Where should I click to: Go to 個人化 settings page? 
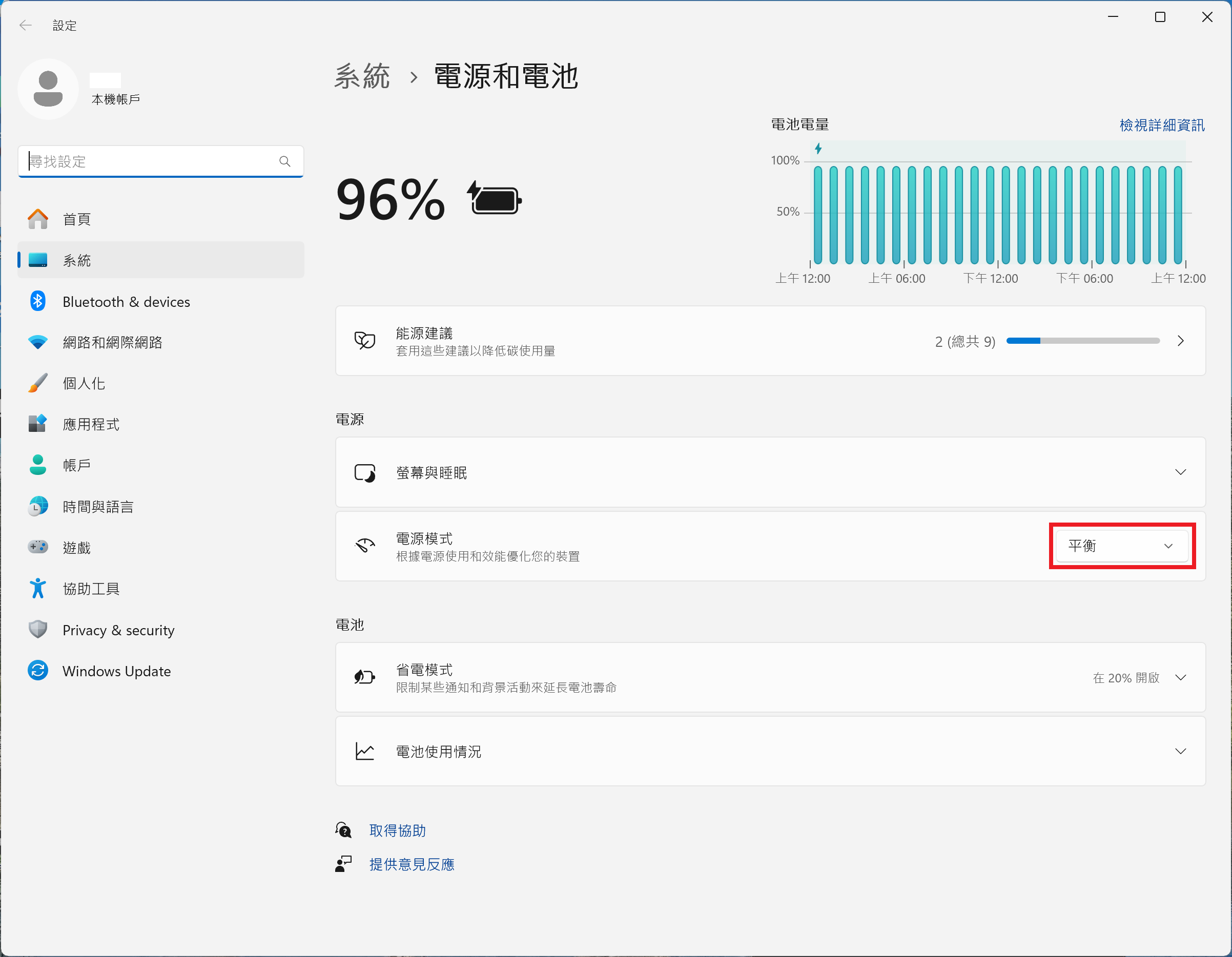tap(84, 384)
